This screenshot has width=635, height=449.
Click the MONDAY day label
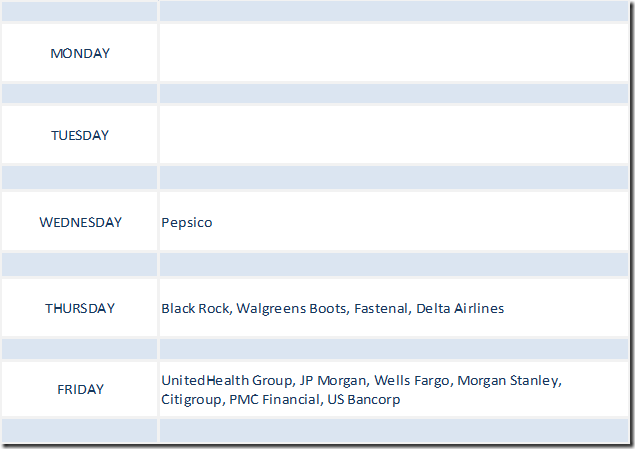[x=80, y=53]
